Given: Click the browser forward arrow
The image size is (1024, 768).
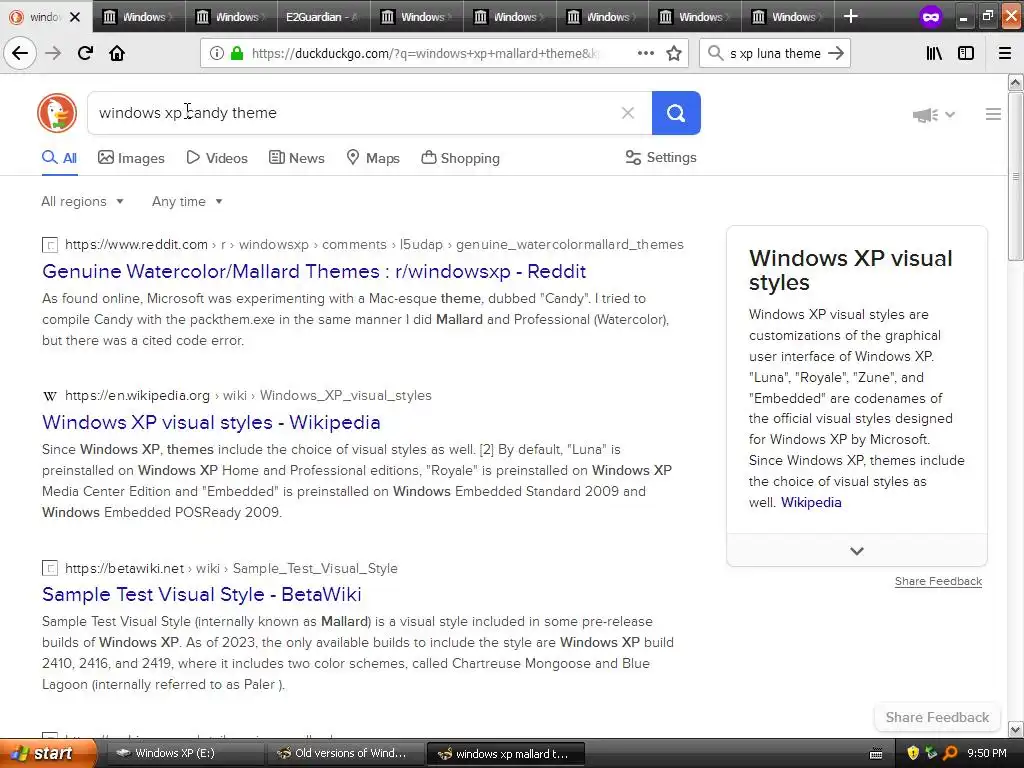Looking at the screenshot, I should pos(53,53).
